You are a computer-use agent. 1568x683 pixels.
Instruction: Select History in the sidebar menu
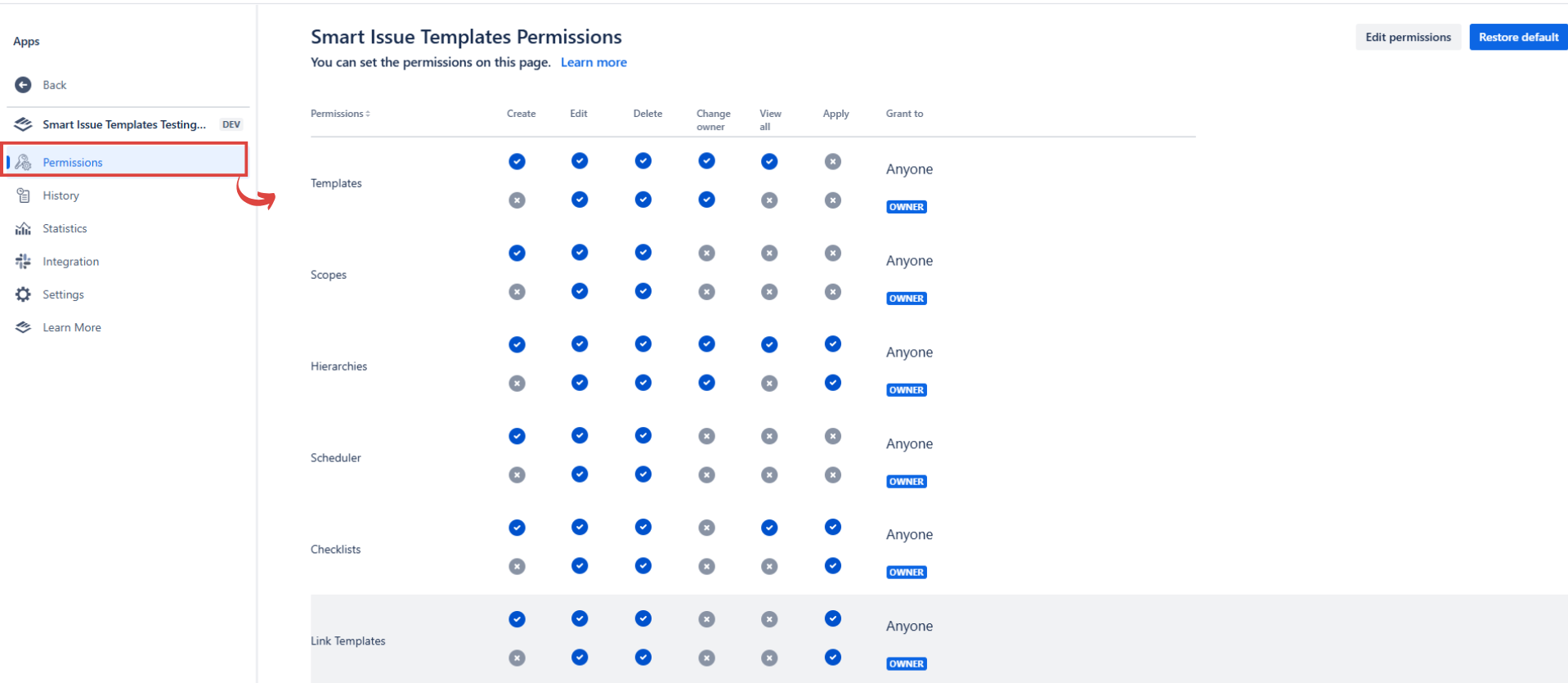pos(61,195)
